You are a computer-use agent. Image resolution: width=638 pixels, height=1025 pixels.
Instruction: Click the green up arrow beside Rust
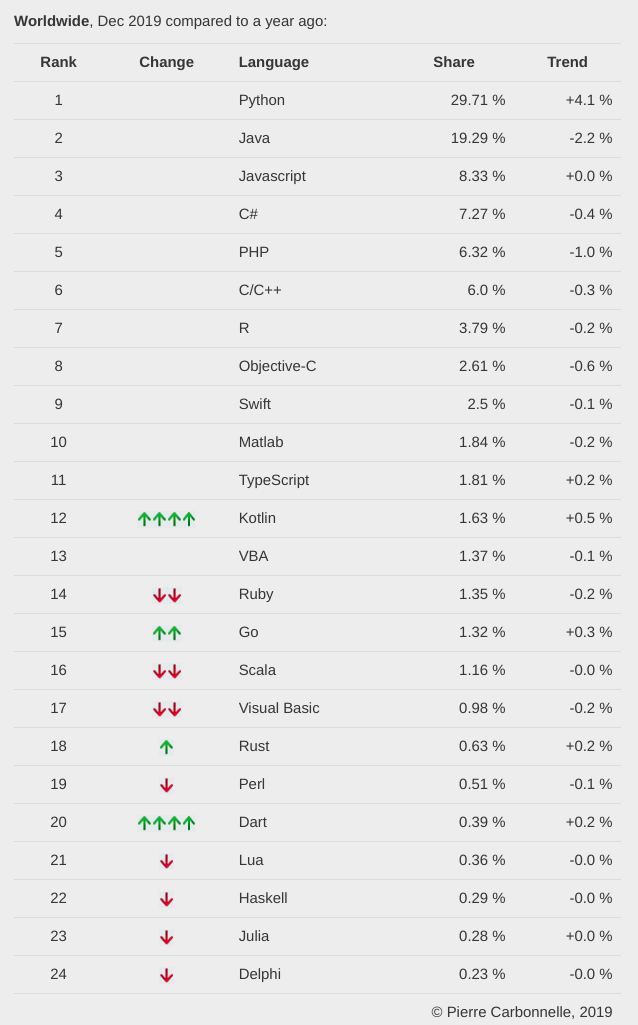pyautogui.click(x=166, y=747)
